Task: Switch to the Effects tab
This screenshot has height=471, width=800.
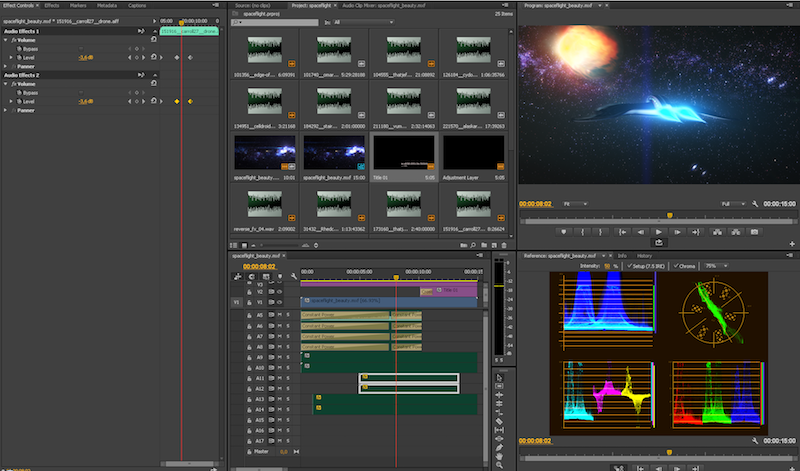Action: [52, 5]
